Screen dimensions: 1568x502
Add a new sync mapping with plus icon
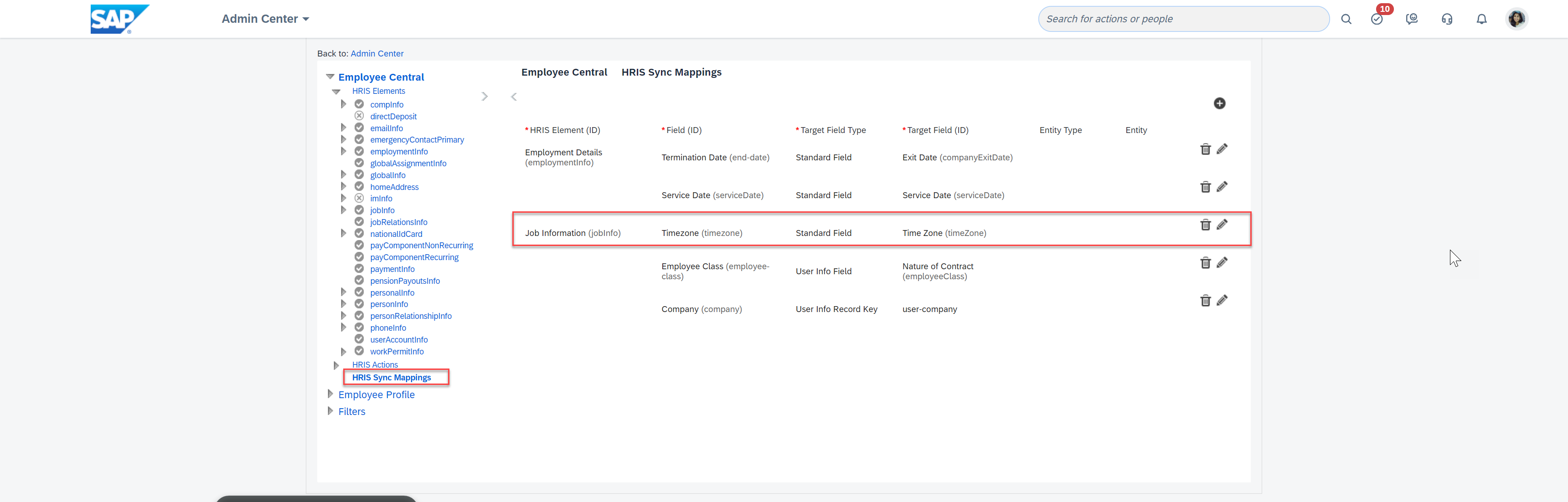1219,103
